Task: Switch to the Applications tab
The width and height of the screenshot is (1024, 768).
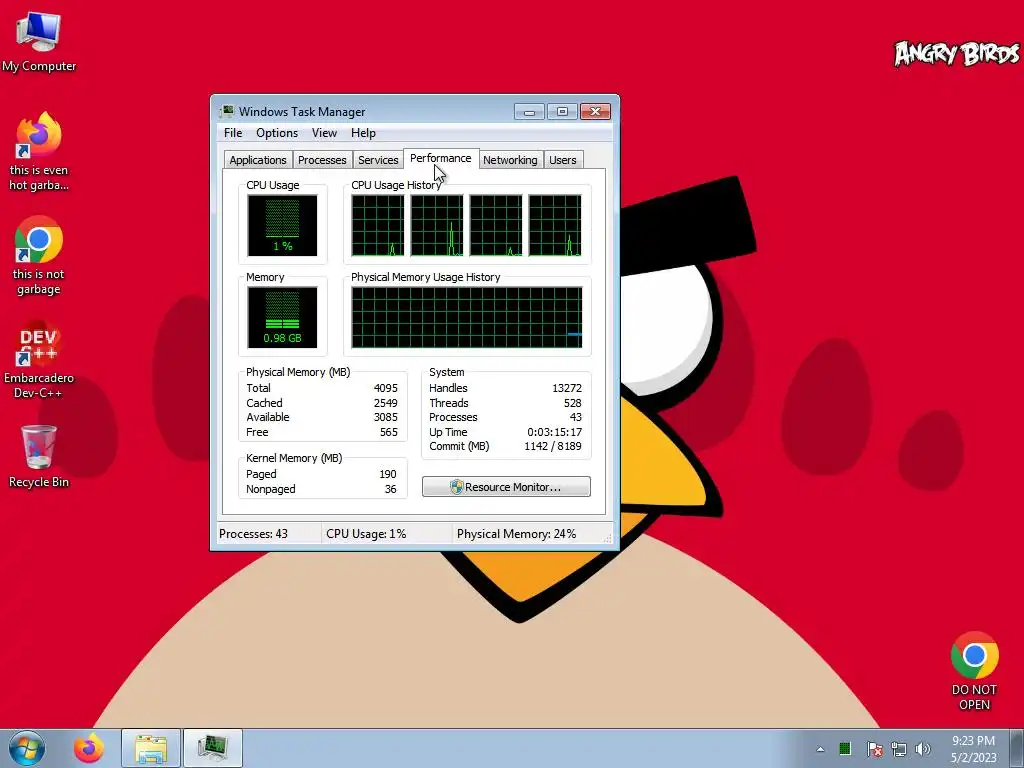Action: click(x=258, y=160)
